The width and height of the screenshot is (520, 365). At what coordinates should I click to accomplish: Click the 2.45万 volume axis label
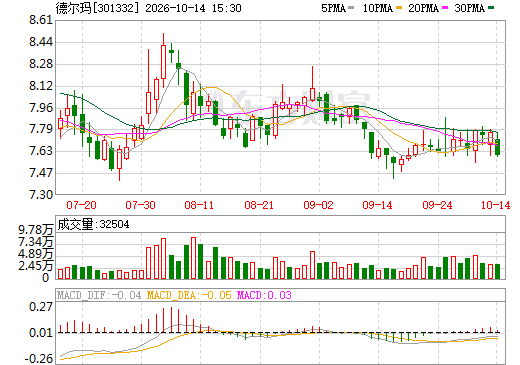35,266
